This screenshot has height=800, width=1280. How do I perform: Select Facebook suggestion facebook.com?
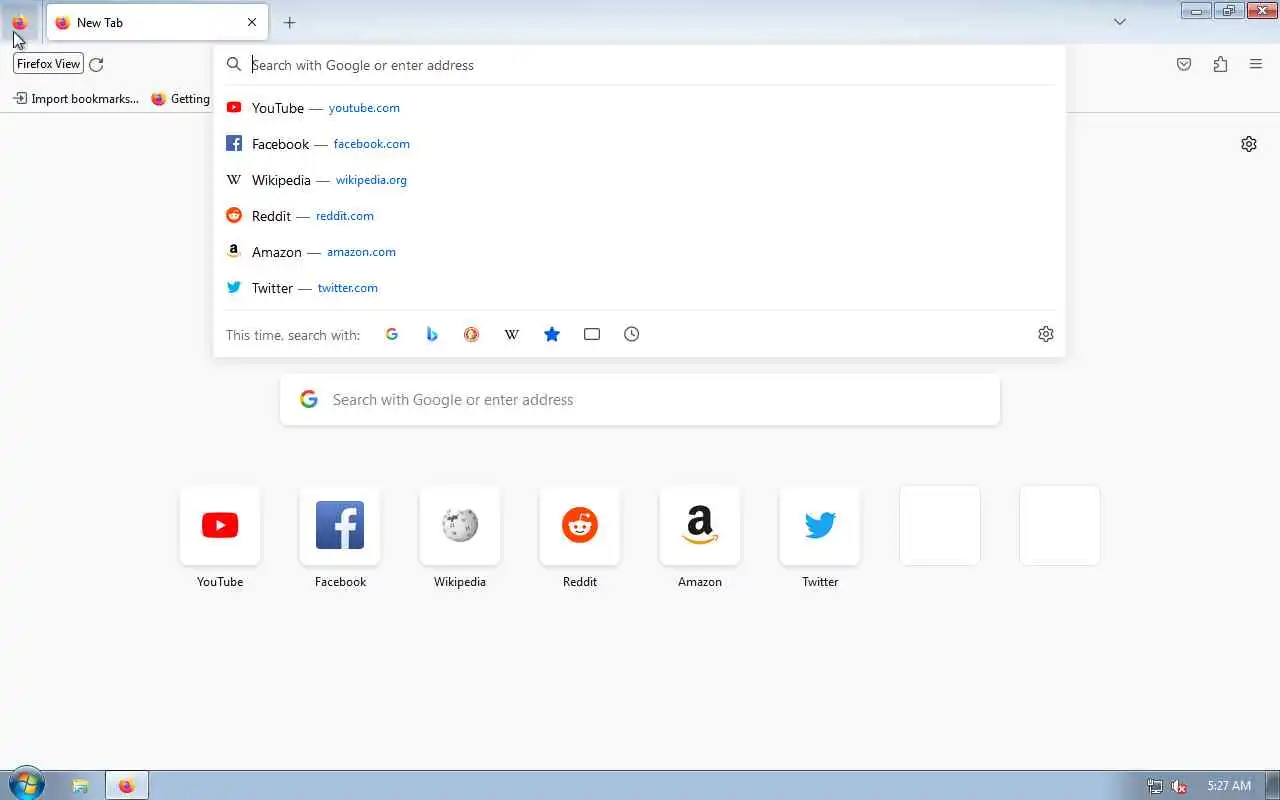(x=640, y=144)
